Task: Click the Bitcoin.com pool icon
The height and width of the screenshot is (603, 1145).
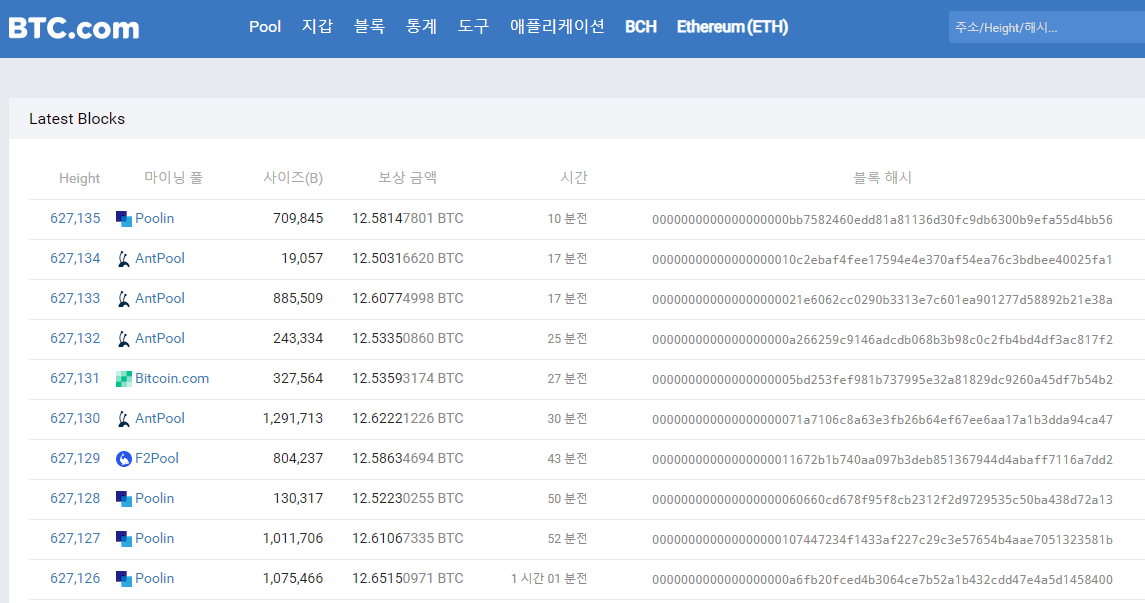Action: coord(123,379)
